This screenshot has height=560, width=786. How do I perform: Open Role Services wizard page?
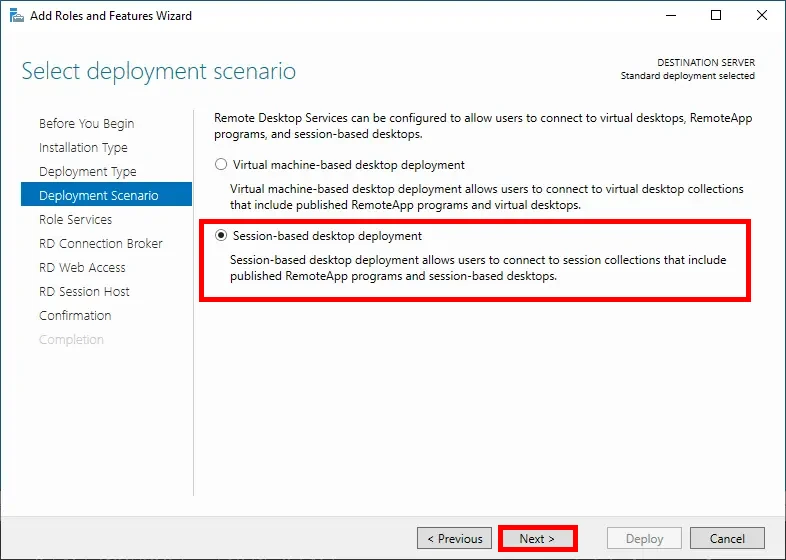coord(75,220)
